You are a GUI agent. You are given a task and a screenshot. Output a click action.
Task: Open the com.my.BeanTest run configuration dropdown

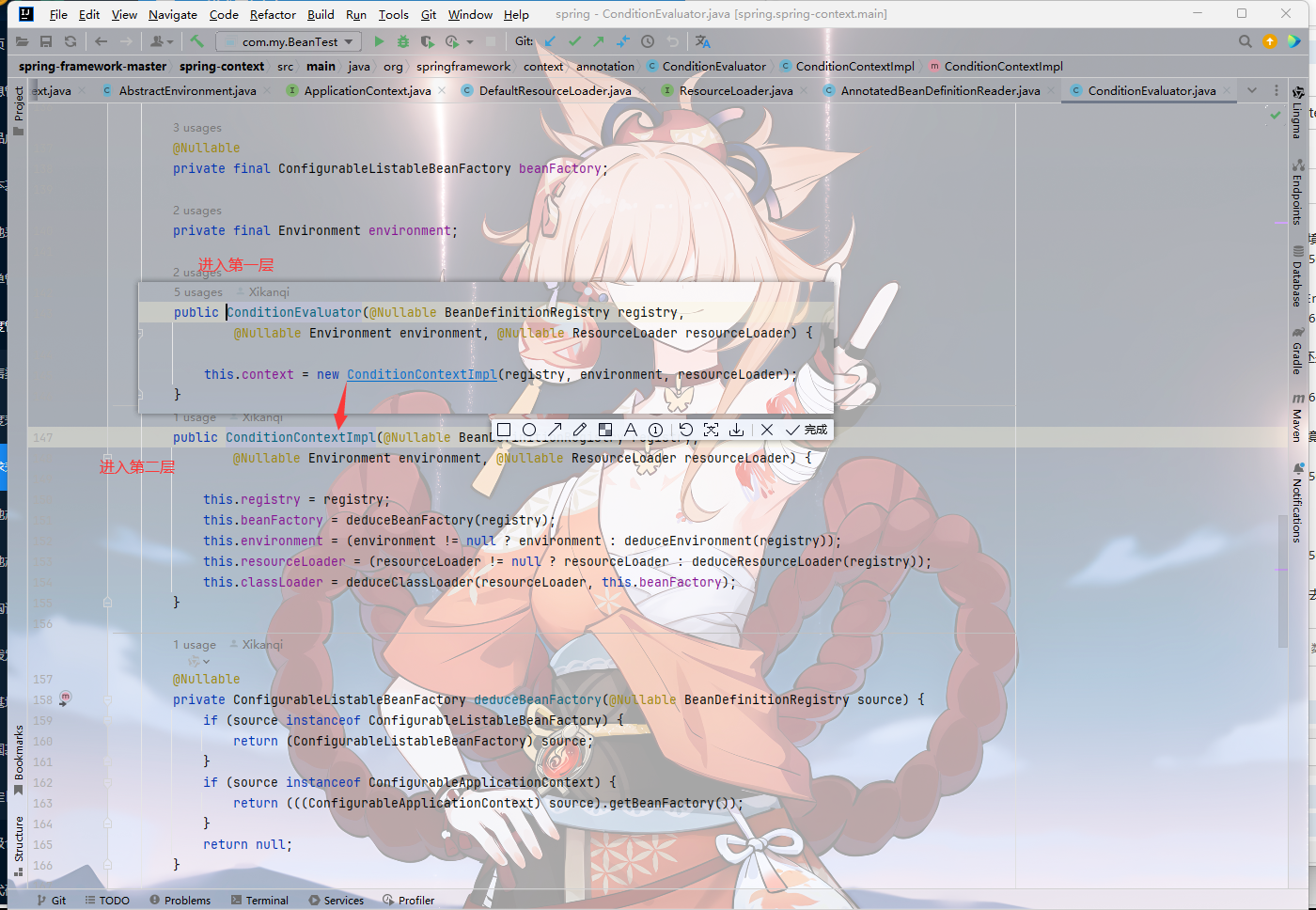tap(289, 41)
